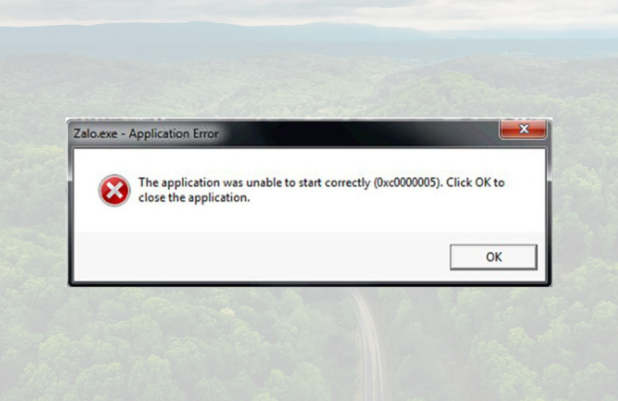This screenshot has height=401, width=618.
Task: Select the dark empty title bar area
Action: pyautogui.click(x=355, y=134)
